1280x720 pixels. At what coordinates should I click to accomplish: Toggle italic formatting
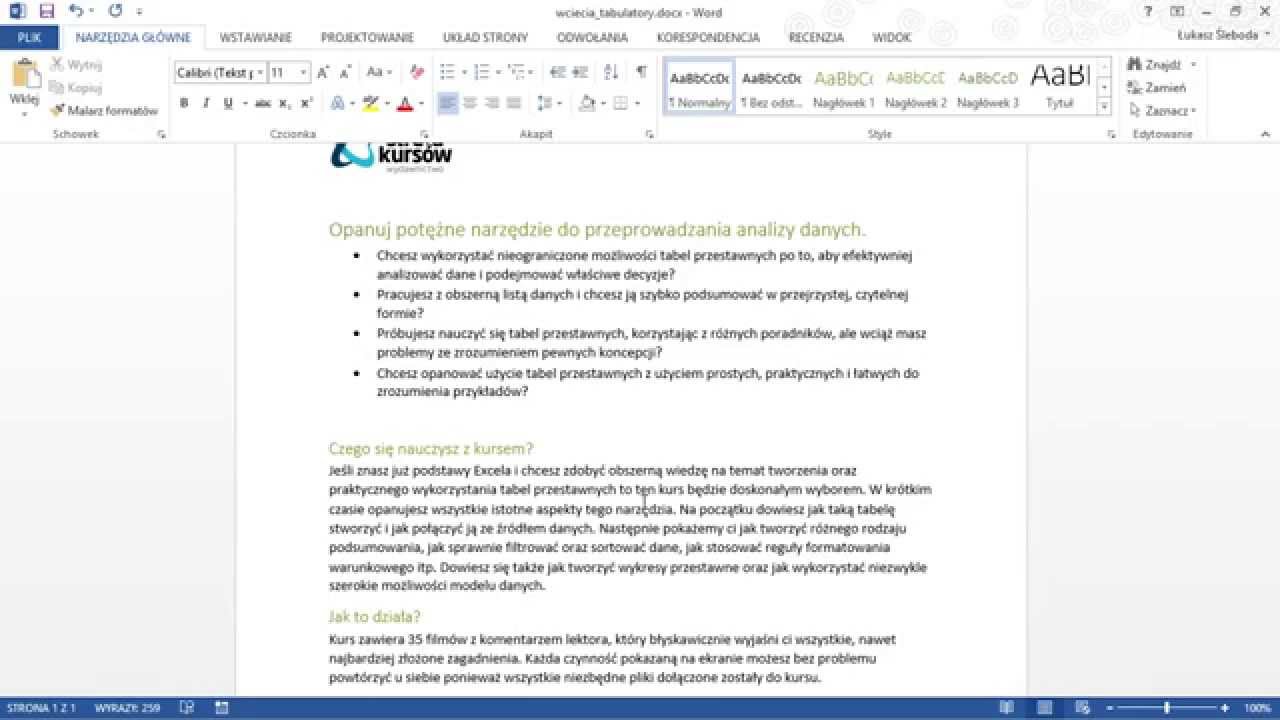click(x=206, y=103)
